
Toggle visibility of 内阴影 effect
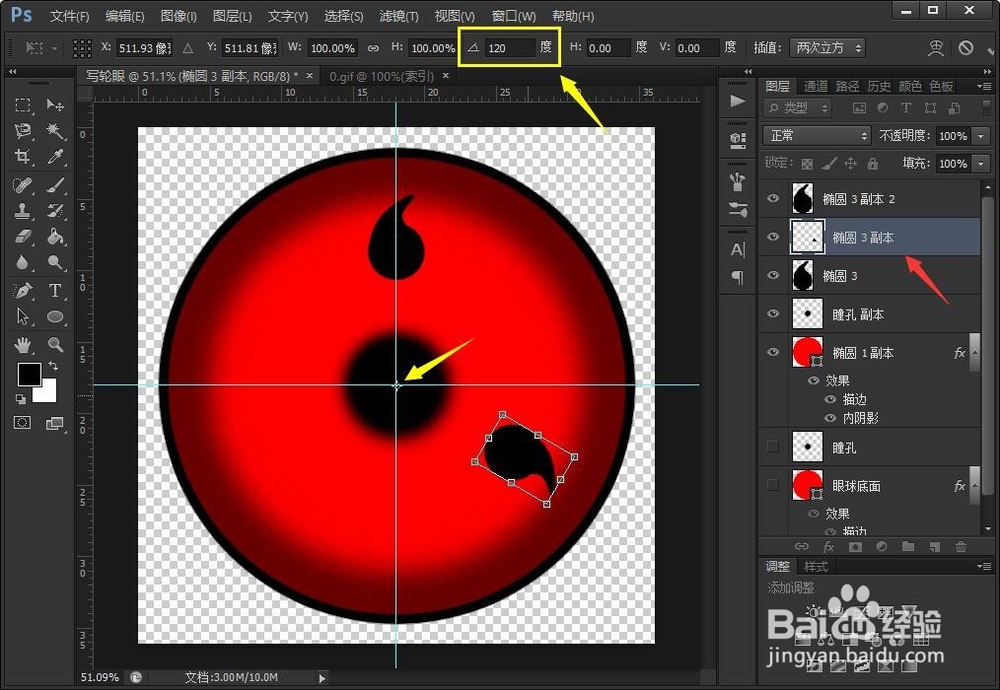[x=830, y=418]
